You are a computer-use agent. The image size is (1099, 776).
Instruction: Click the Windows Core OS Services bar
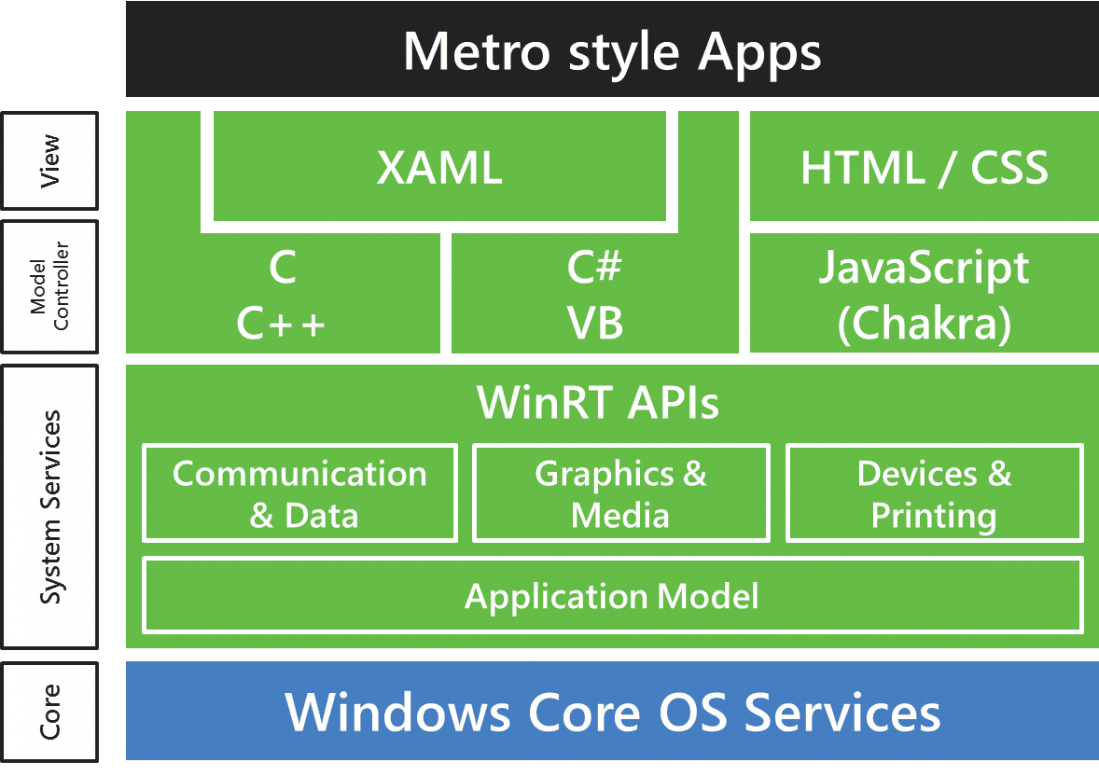[x=612, y=711]
